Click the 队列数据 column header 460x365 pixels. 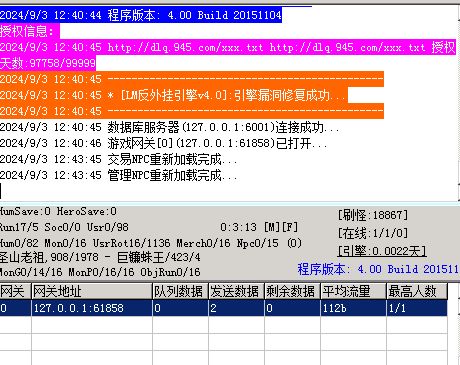coord(180,291)
